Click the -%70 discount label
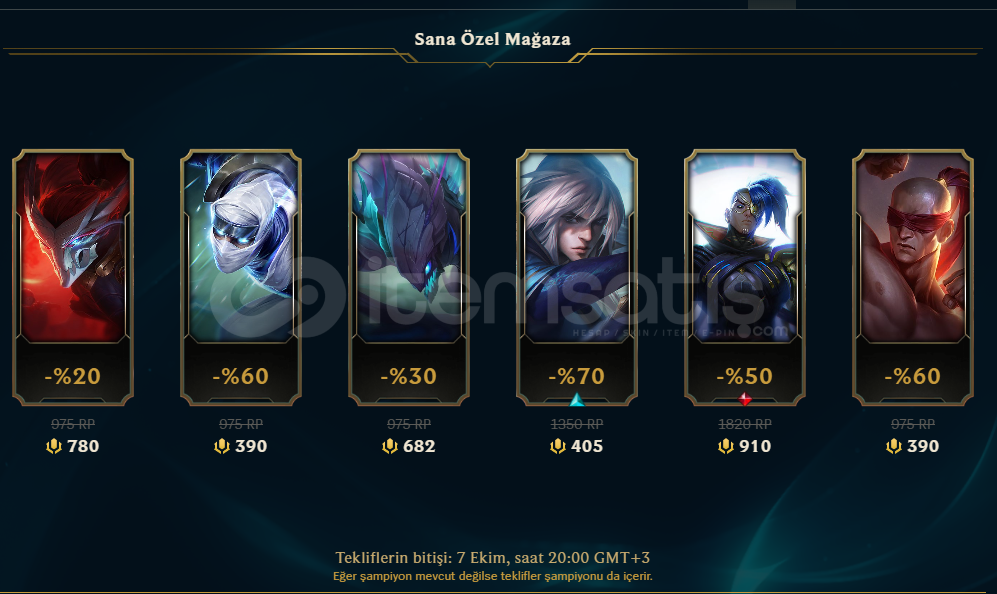Screen dimensions: 997x594 pyautogui.click(x=577, y=376)
